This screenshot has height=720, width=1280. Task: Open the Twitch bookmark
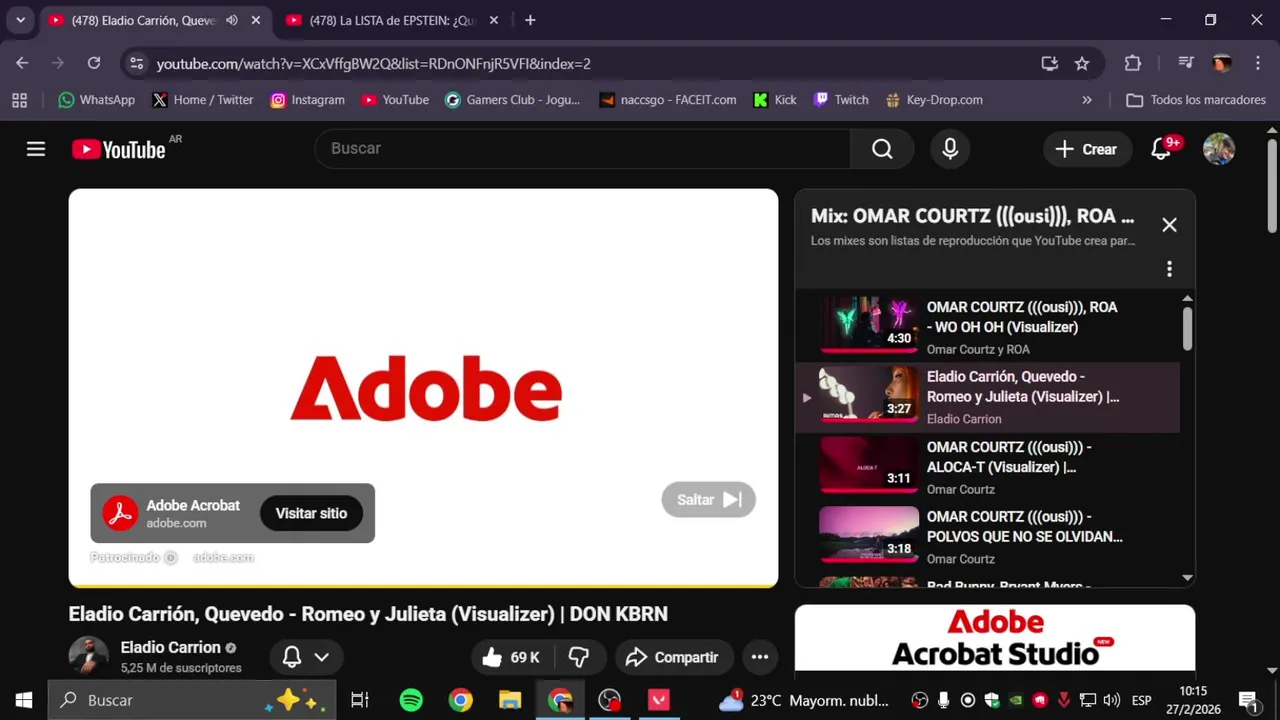click(841, 100)
